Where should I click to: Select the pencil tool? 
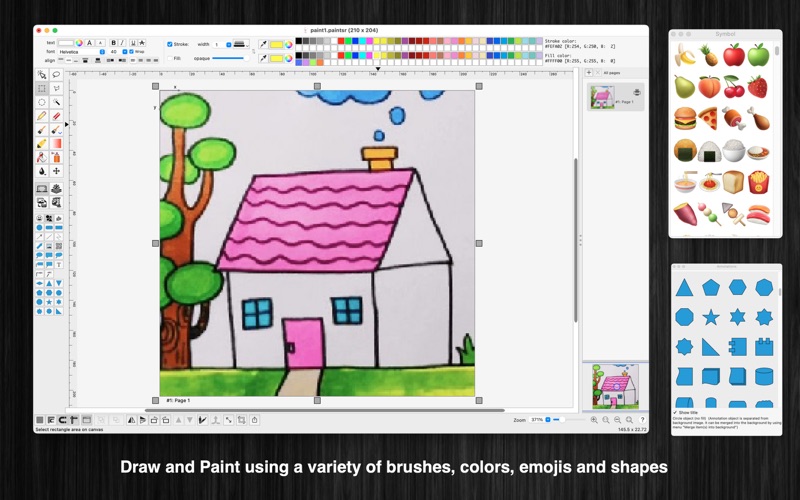coord(42,116)
